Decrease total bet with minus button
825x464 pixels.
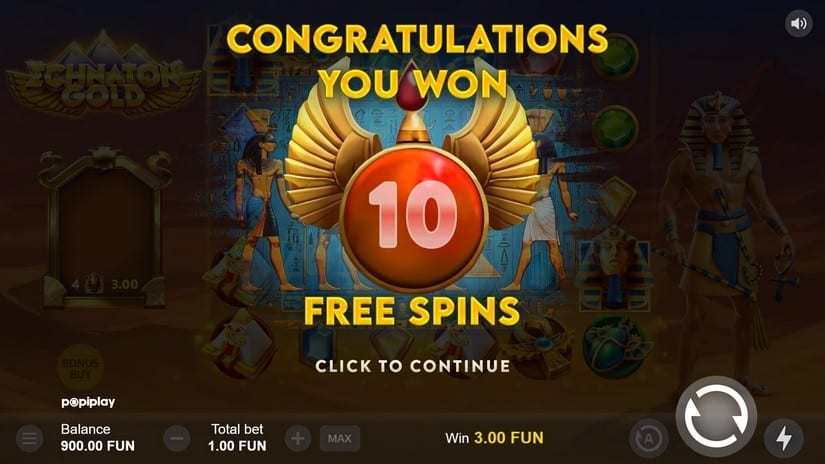click(x=177, y=438)
